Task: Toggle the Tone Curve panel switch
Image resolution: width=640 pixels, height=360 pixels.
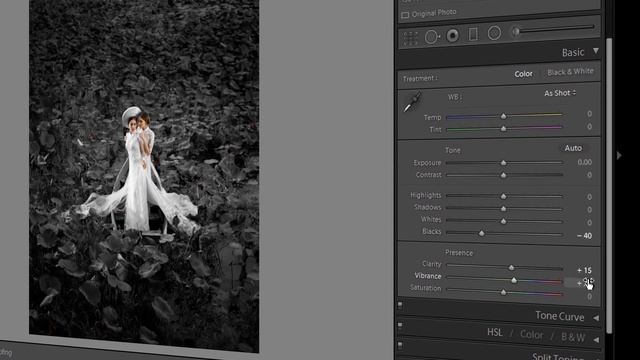Action: (400, 304)
